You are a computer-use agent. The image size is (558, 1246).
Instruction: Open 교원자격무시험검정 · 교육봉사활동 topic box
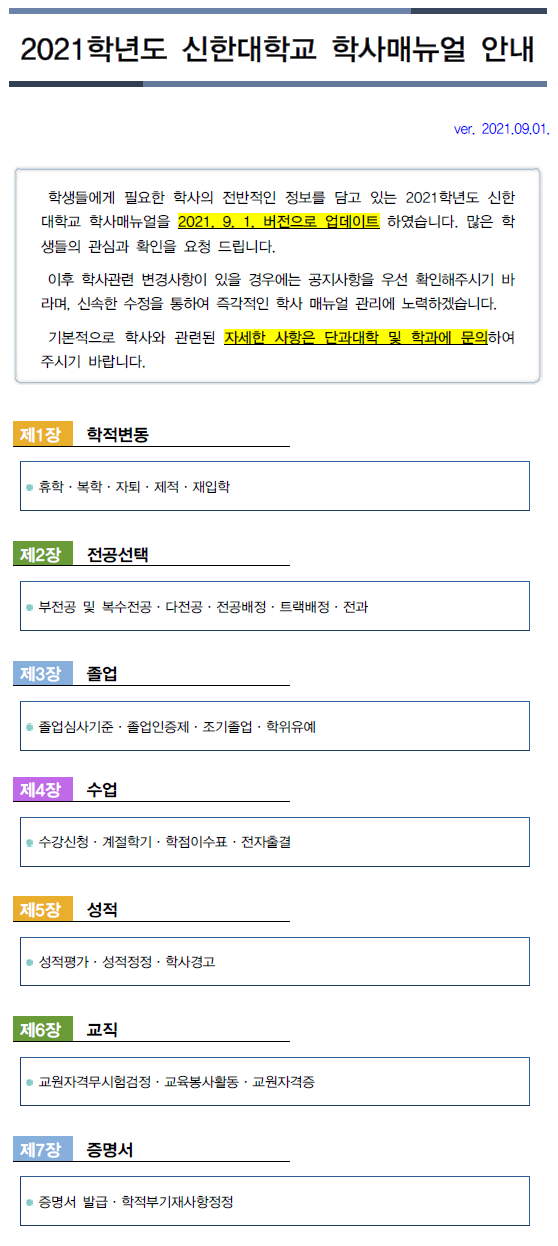click(275, 1081)
